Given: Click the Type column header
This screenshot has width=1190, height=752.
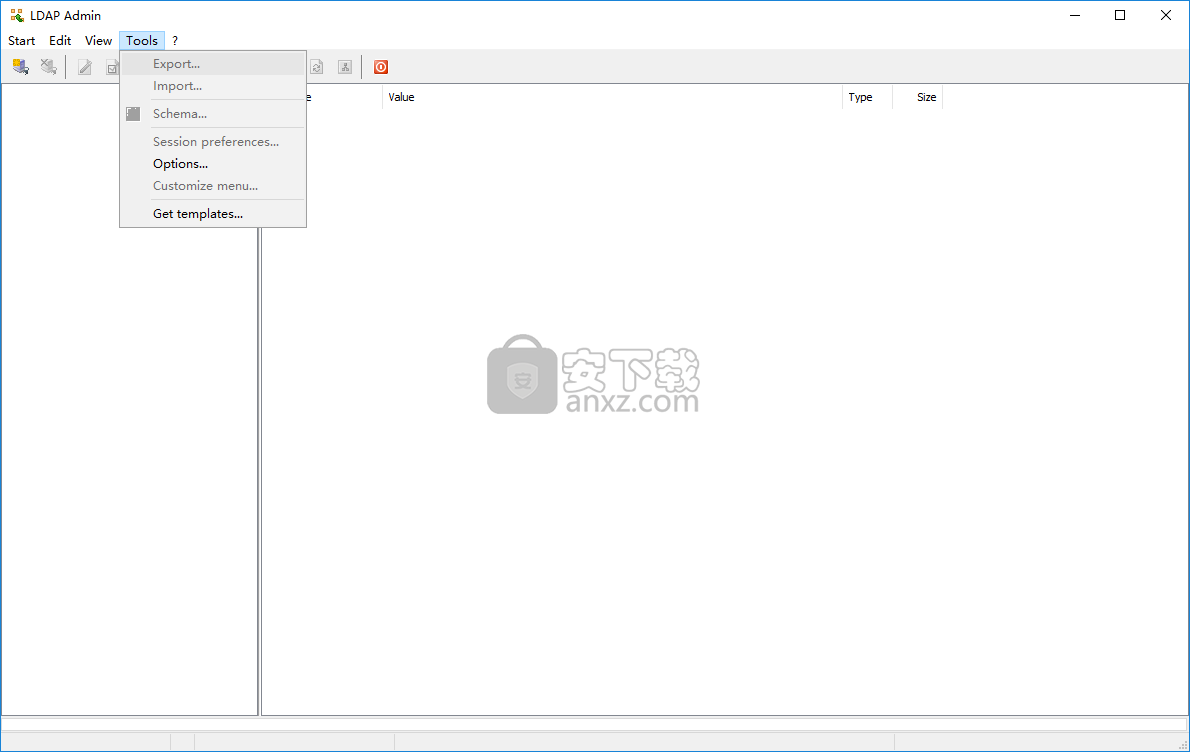Looking at the screenshot, I should (867, 97).
